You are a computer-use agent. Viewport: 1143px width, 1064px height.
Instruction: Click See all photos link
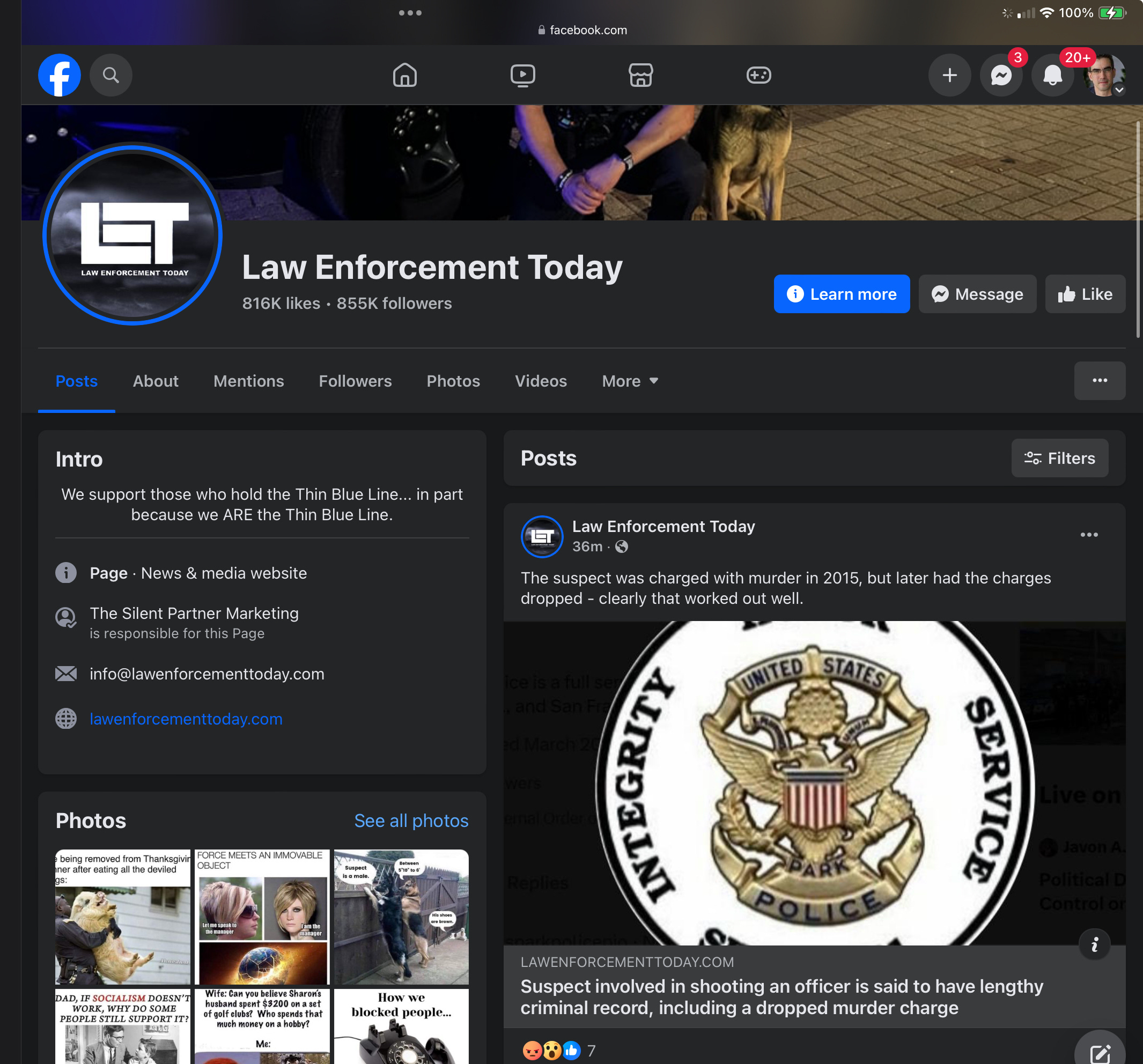coord(411,821)
